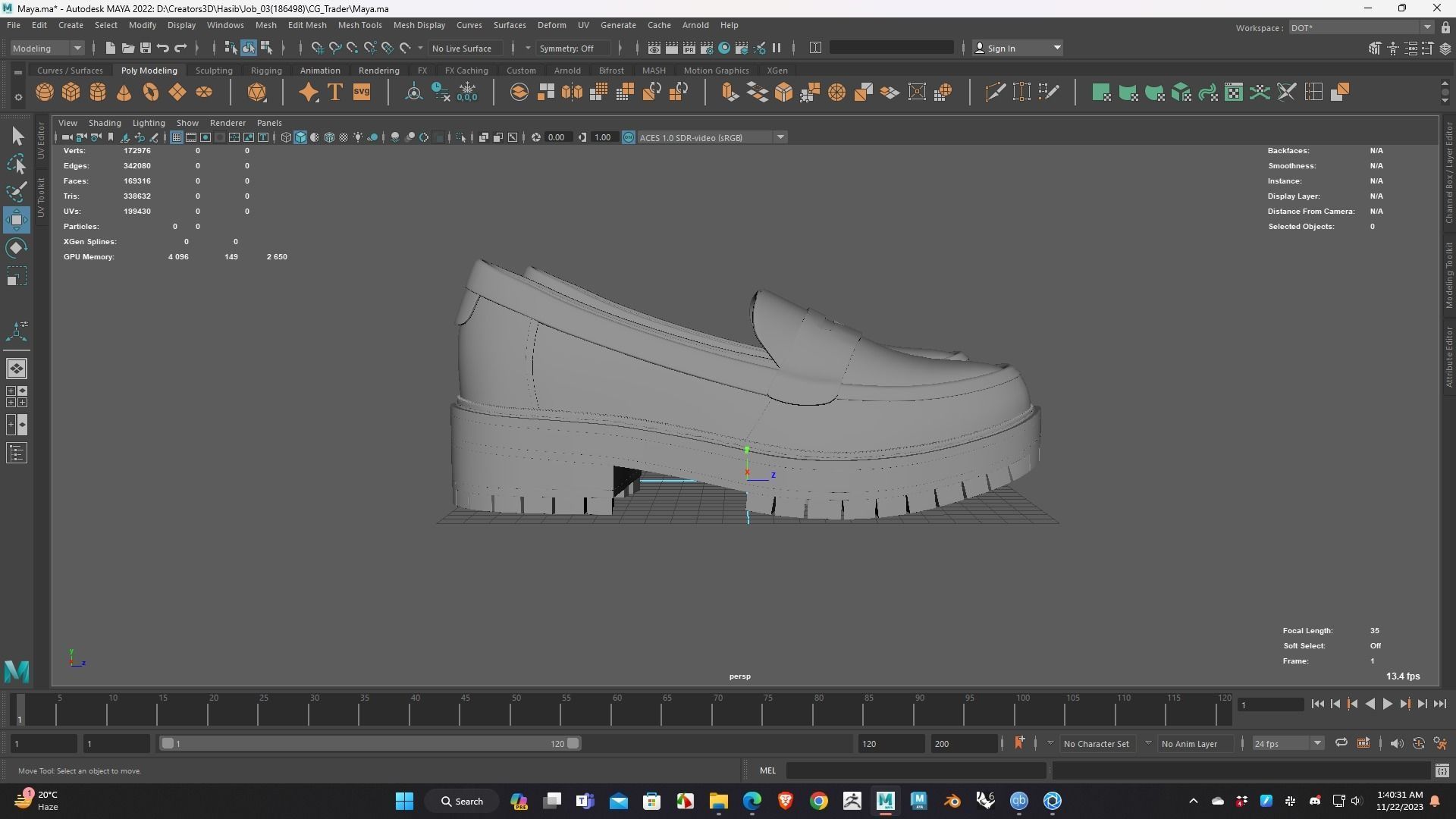This screenshot has height=819, width=1456.
Task: Click the No Live Surface field
Action: 464,48
